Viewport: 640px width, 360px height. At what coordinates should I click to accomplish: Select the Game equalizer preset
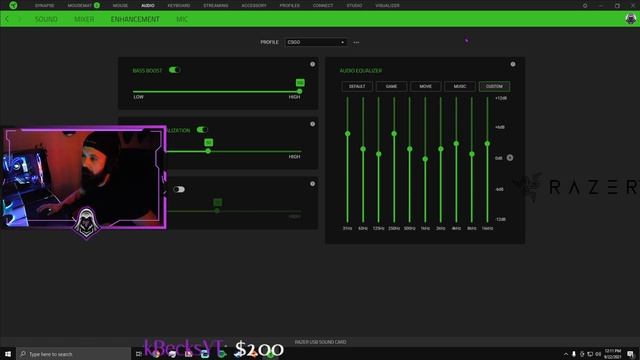coord(391,86)
